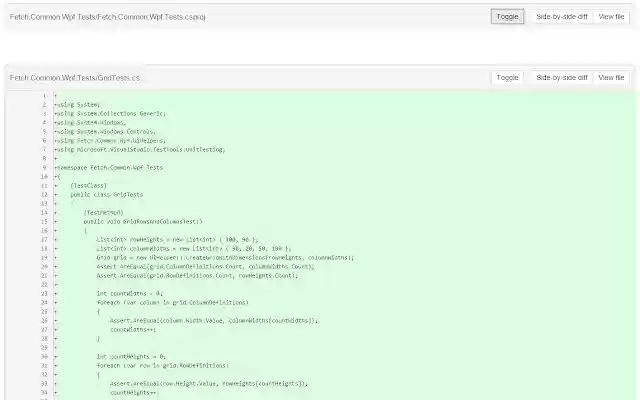Click the Assert.AreEqual grid.ColumnDefinitions.Count line
Image resolution: width=640 pixels, height=400 pixels.
pyautogui.click(x=206, y=267)
